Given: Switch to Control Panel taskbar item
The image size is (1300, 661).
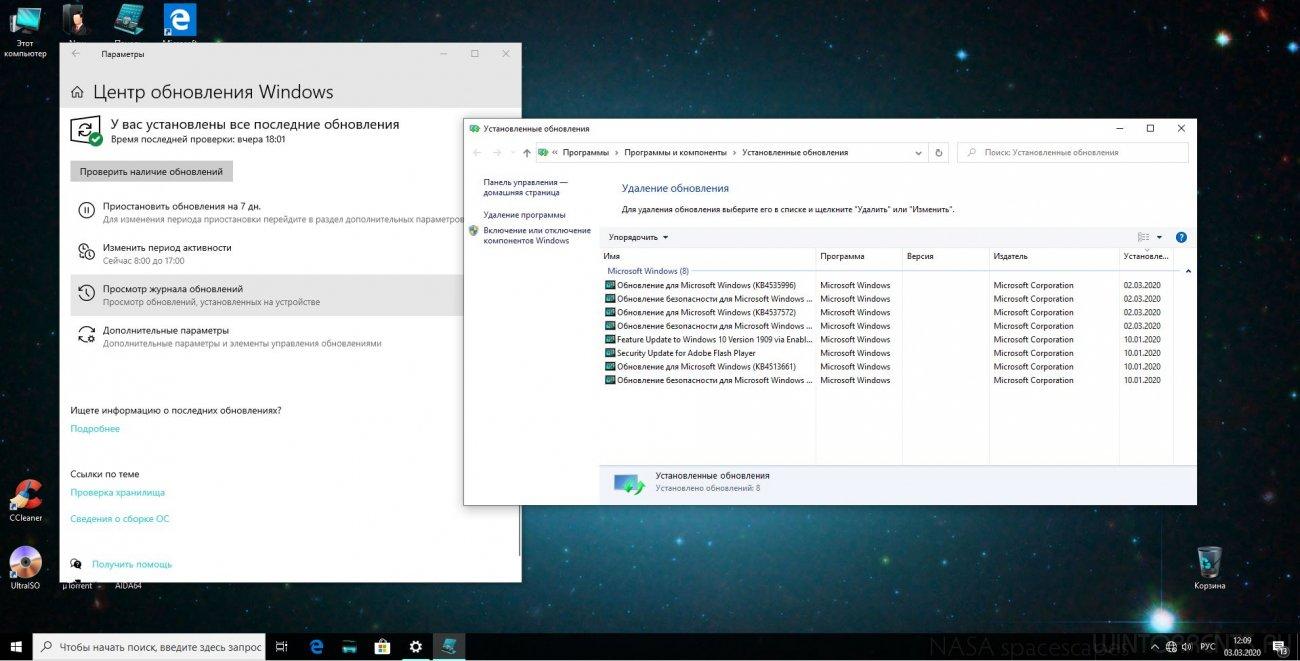Looking at the screenshot, I should point(449,647).
